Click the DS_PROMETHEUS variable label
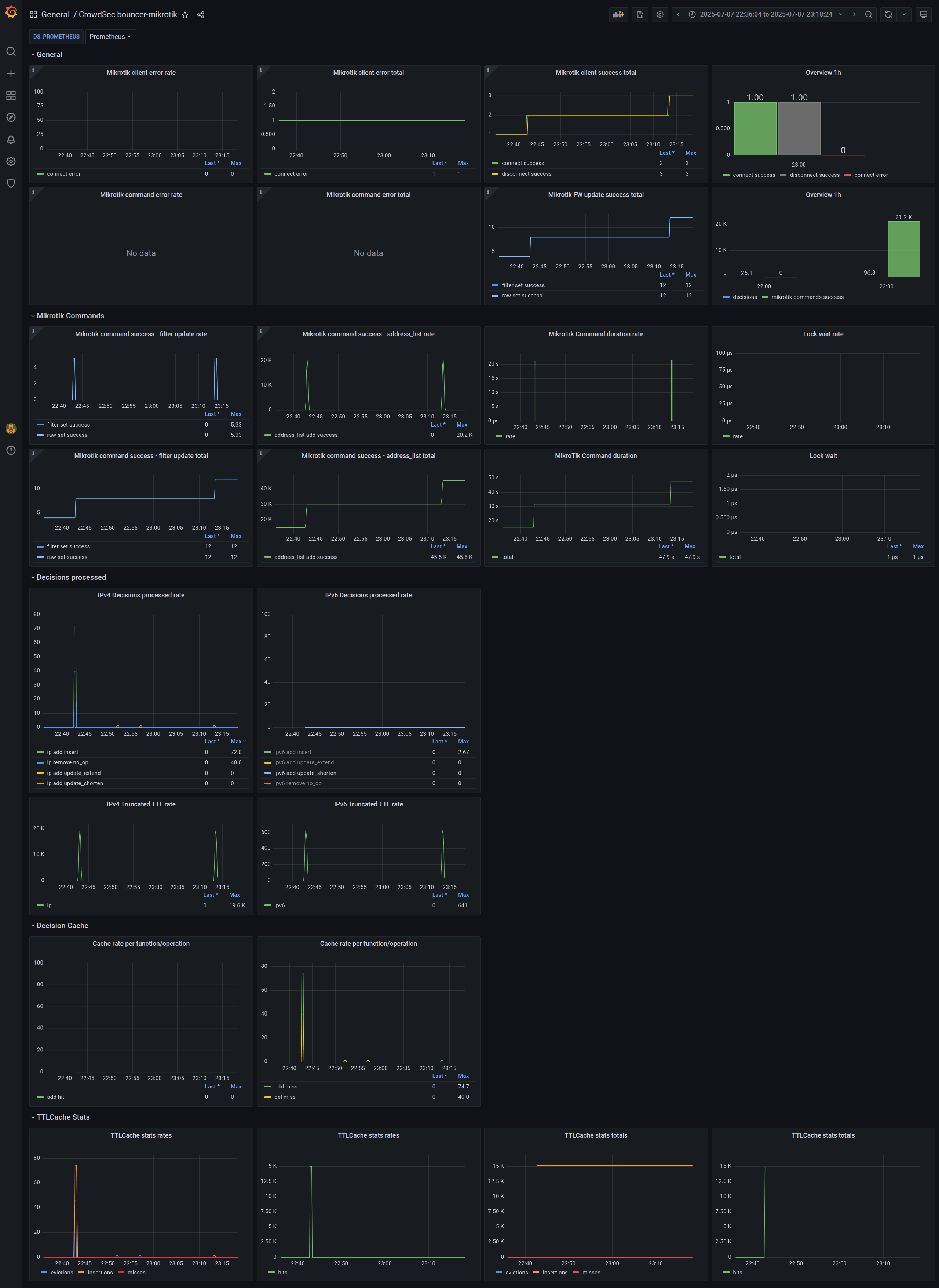The width and height of the screenshot is (939, 1288). 56,36
